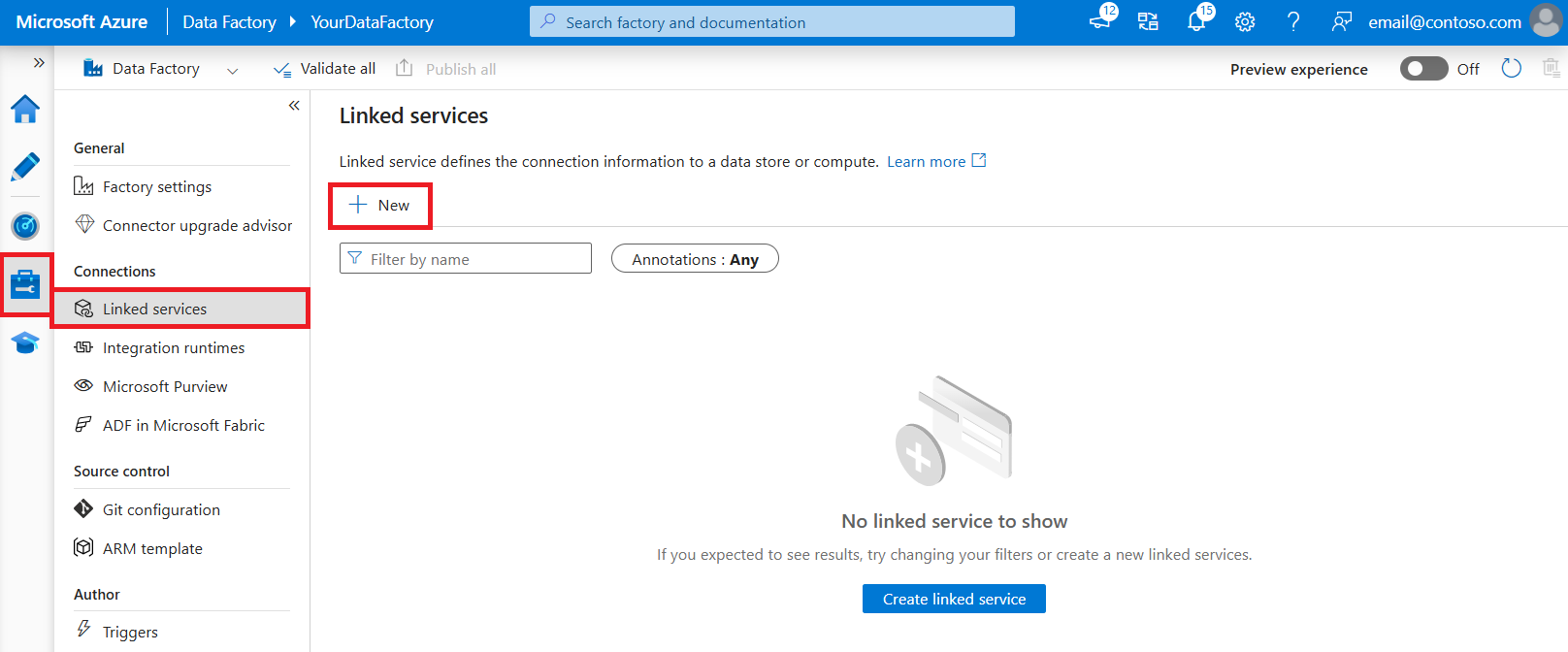Open the Manage toolbox icon
Viewport: 1568px width, 652px height.
25,285
